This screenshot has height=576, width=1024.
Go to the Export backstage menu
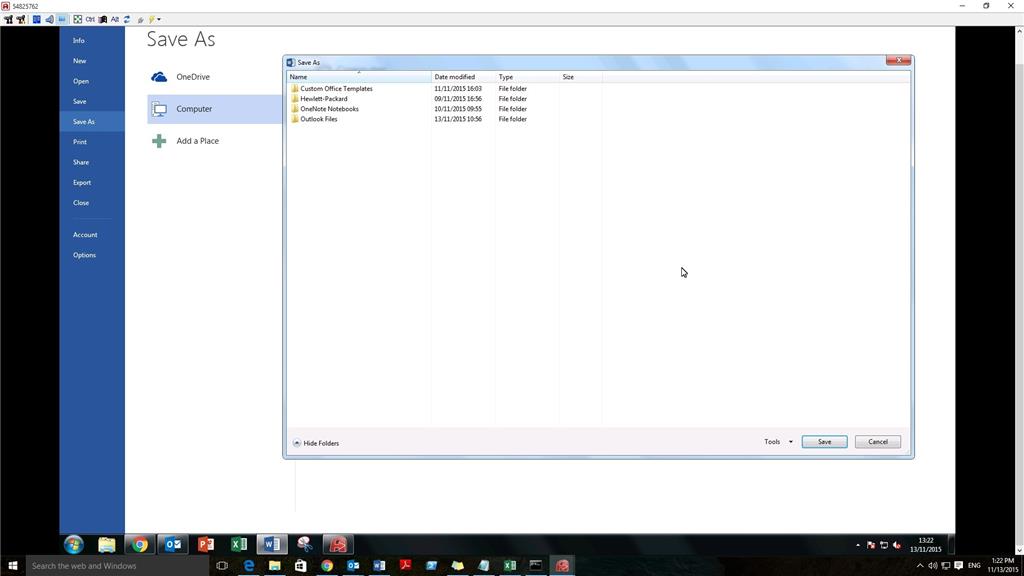82,183
